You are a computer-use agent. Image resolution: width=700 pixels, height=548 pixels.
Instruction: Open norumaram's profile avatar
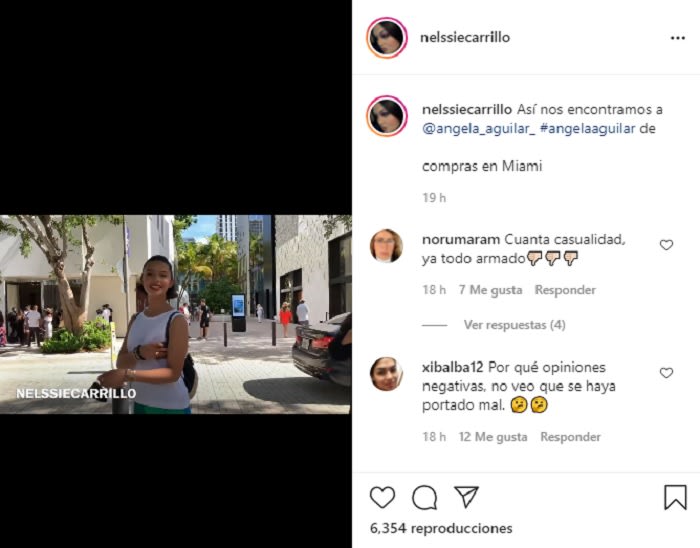[x=387, y=245]
